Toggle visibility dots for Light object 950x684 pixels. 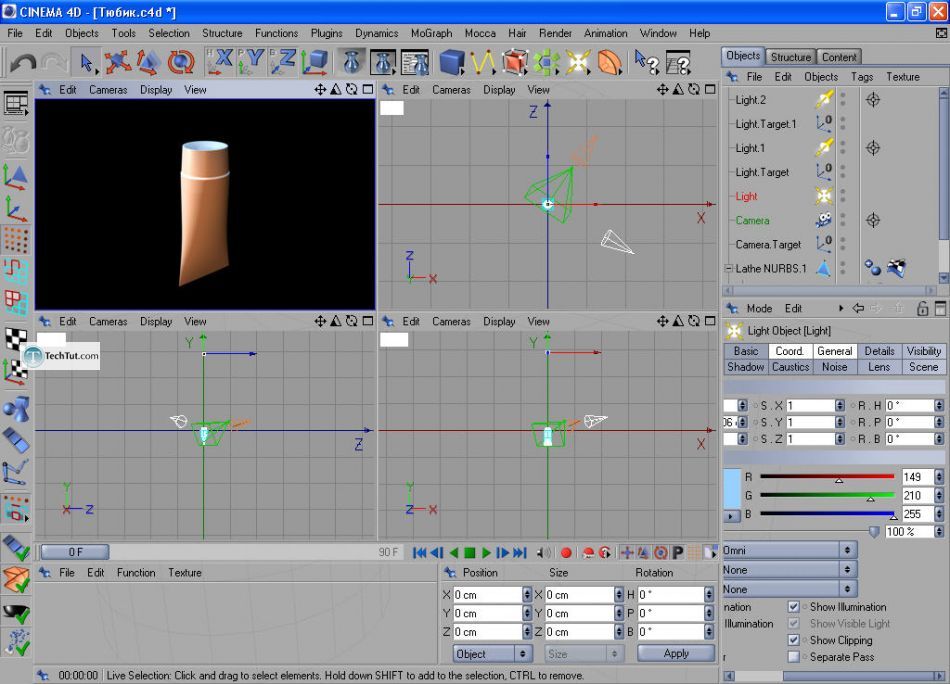pyautogui.click(x=843, y=196)
